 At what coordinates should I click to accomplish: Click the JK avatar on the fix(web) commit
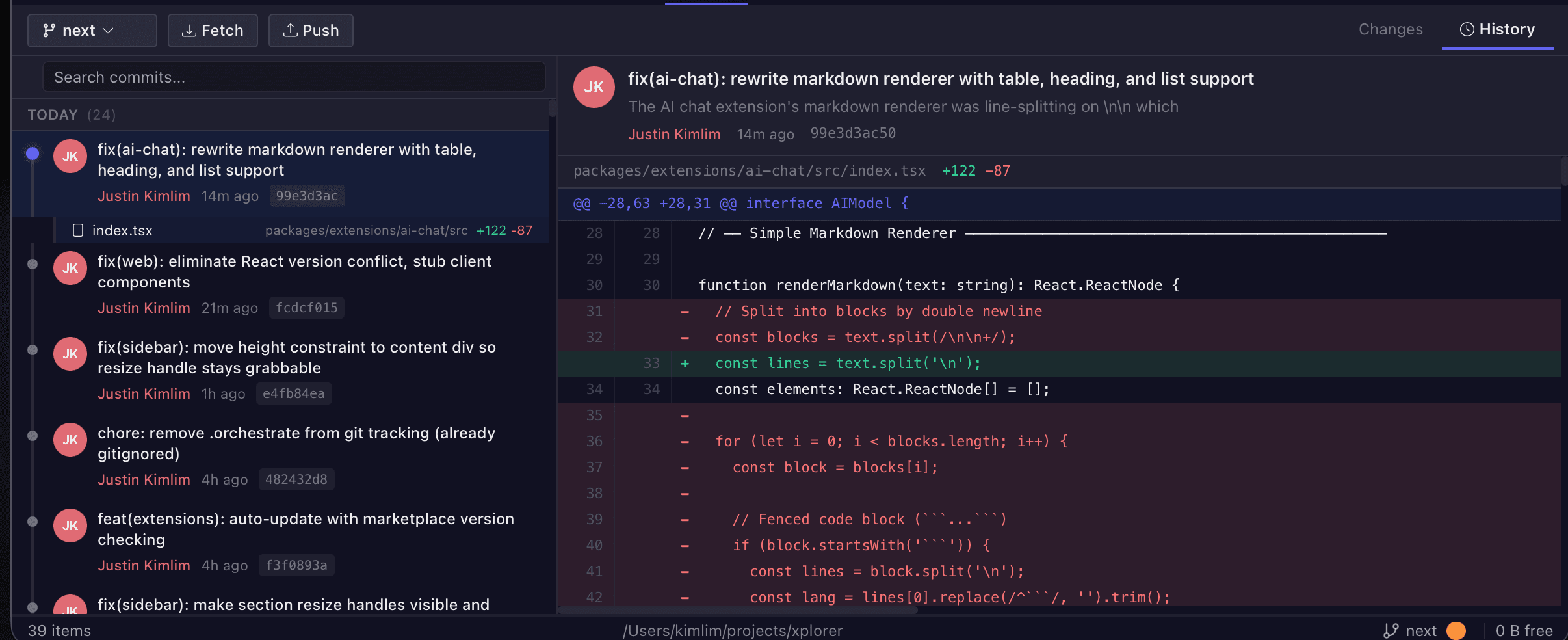pyautogui.click(x=70, y=267)
